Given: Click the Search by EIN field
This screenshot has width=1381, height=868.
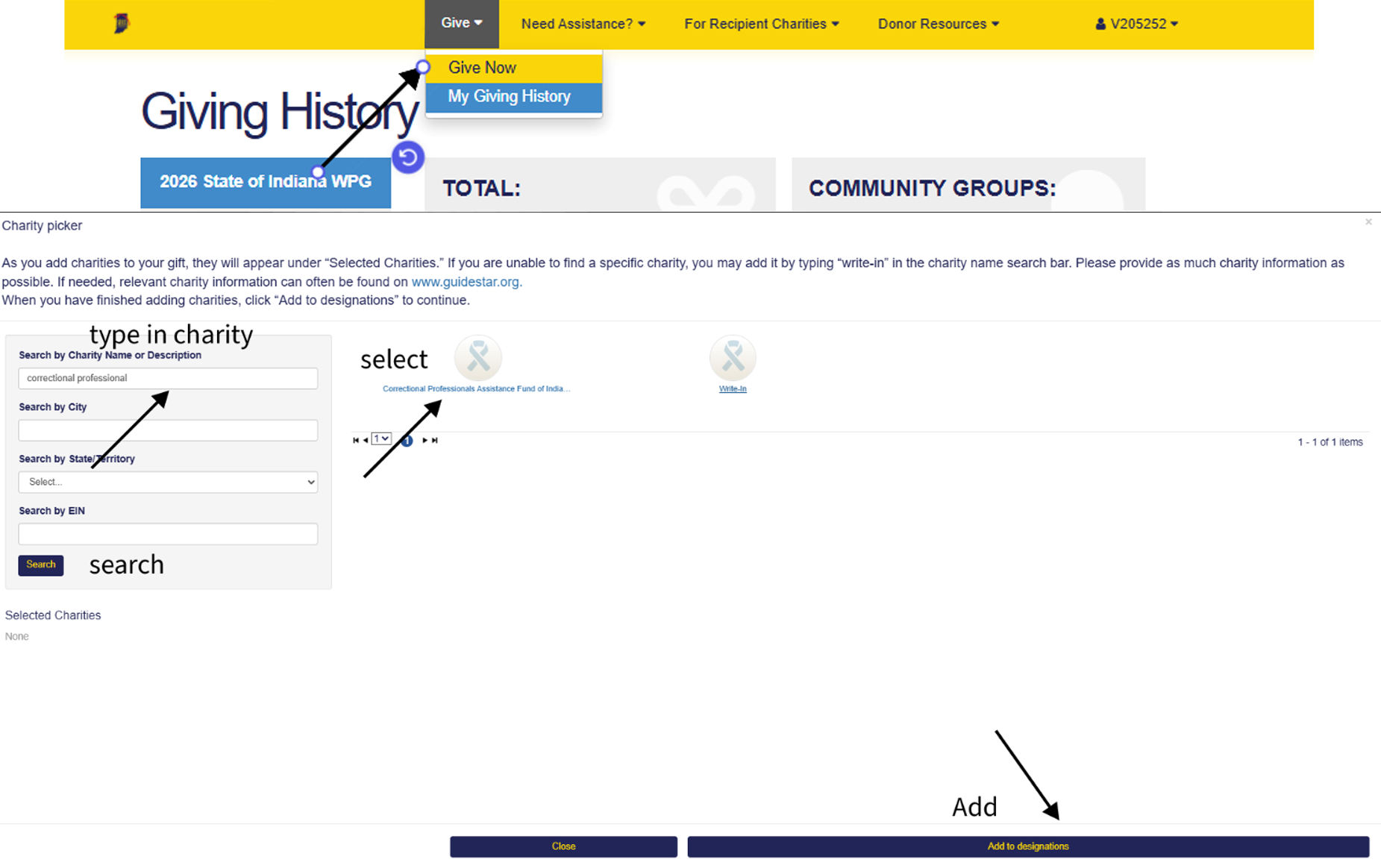Looking at the screenshot, I should click(x=168, y=534).
